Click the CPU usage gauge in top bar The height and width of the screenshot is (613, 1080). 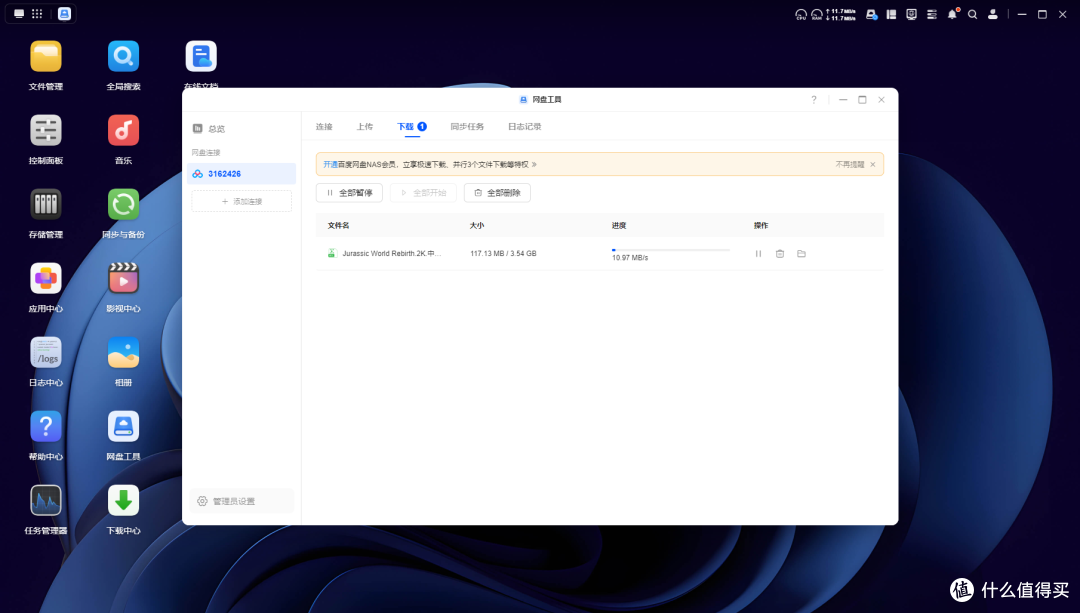(801, 14)
